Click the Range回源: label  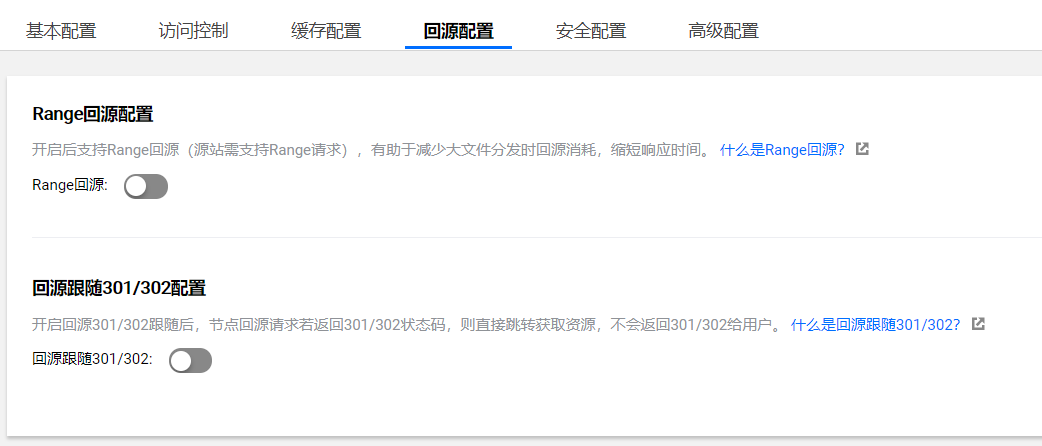pos(70,185)
